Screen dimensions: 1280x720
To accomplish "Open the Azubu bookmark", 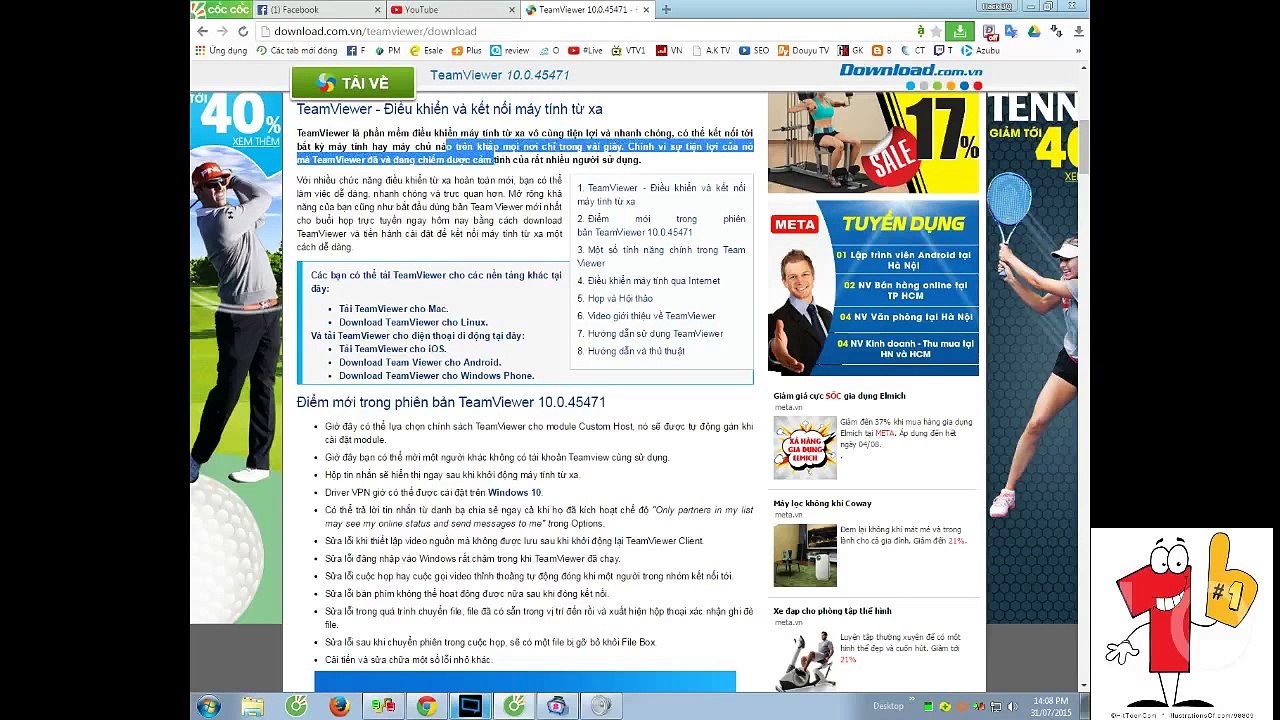I will click(981, 51).
